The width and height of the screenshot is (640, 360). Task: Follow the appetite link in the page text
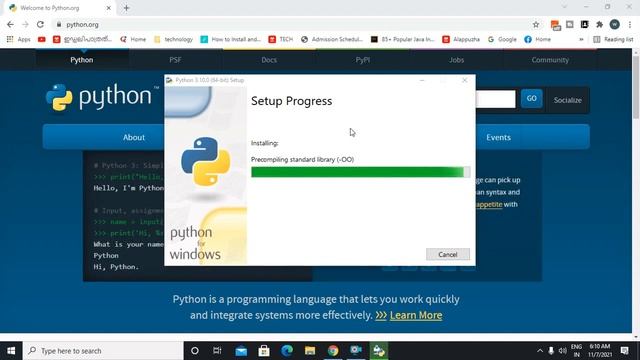(x=489, y=204)
